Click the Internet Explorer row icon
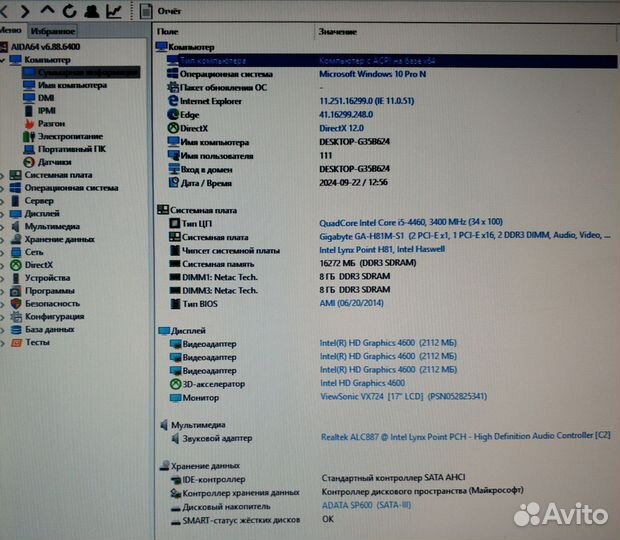620x540 pixels. [173, 101]
